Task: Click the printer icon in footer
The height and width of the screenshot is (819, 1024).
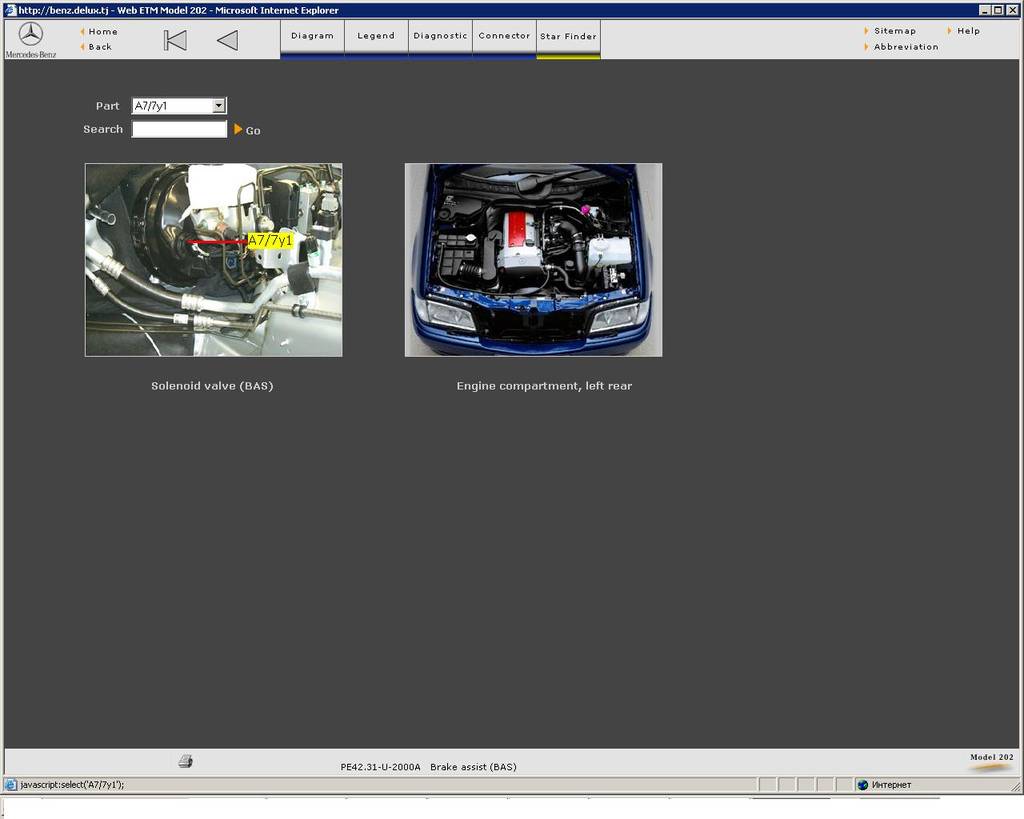Action: [x=185, y=761]
